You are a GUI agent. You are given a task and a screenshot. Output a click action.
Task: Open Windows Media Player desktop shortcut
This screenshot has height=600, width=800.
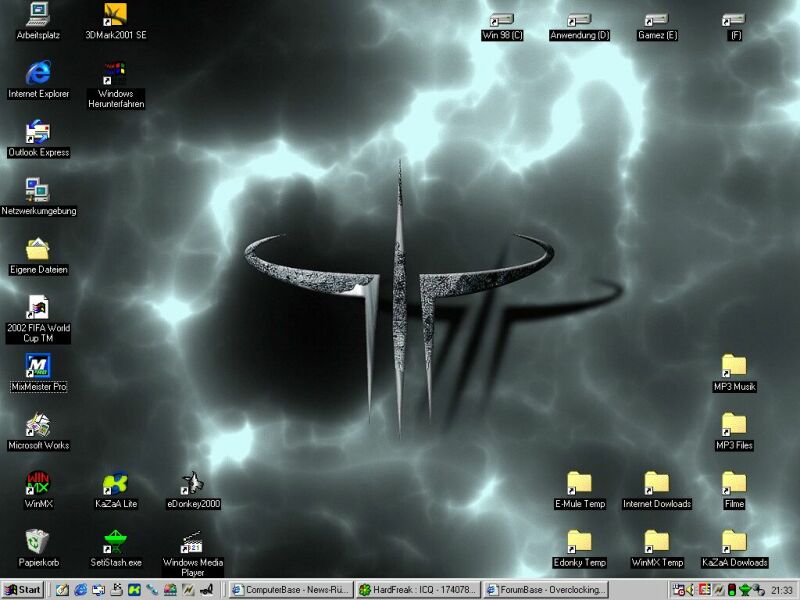click(x=193, y=554)
